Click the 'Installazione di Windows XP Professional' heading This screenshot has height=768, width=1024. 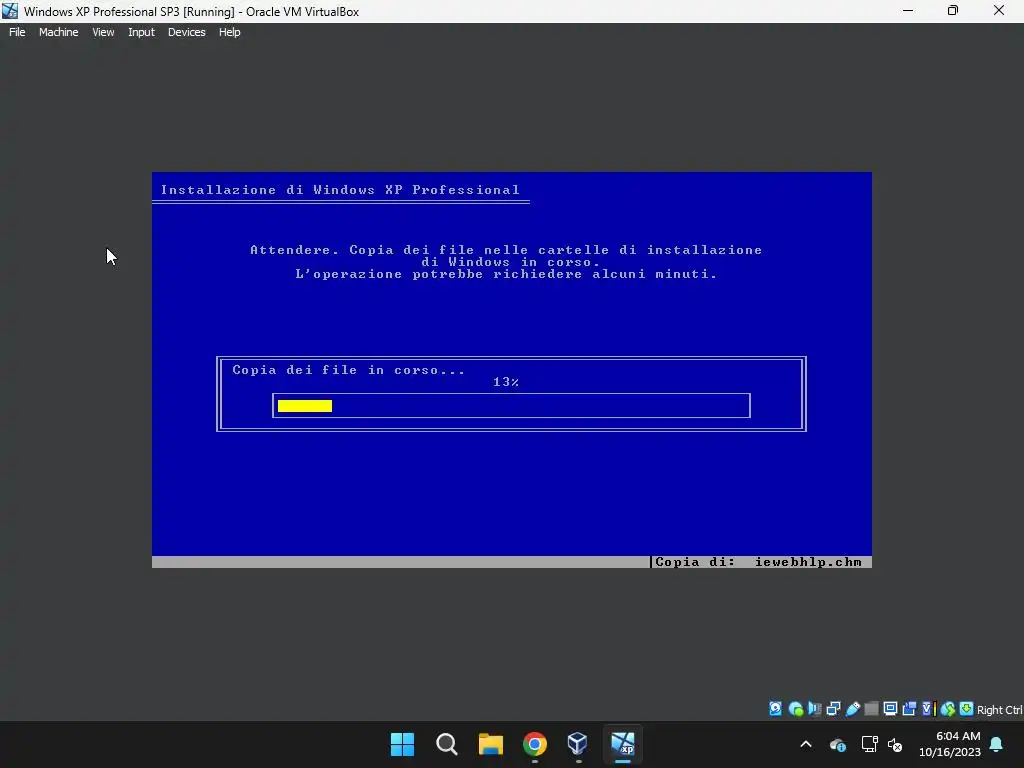340,190
